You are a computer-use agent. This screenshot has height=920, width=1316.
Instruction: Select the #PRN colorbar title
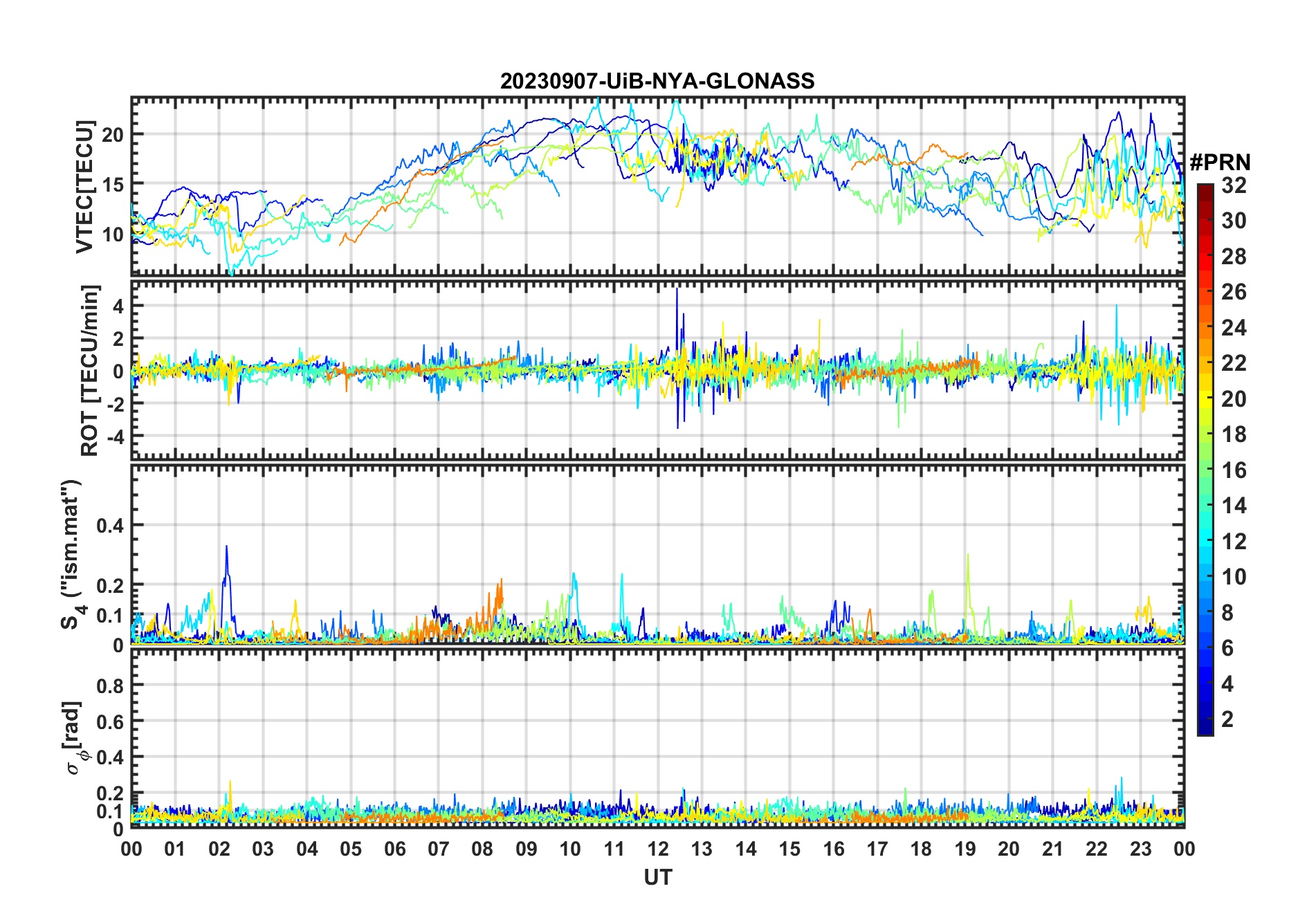coord(1220,163)
